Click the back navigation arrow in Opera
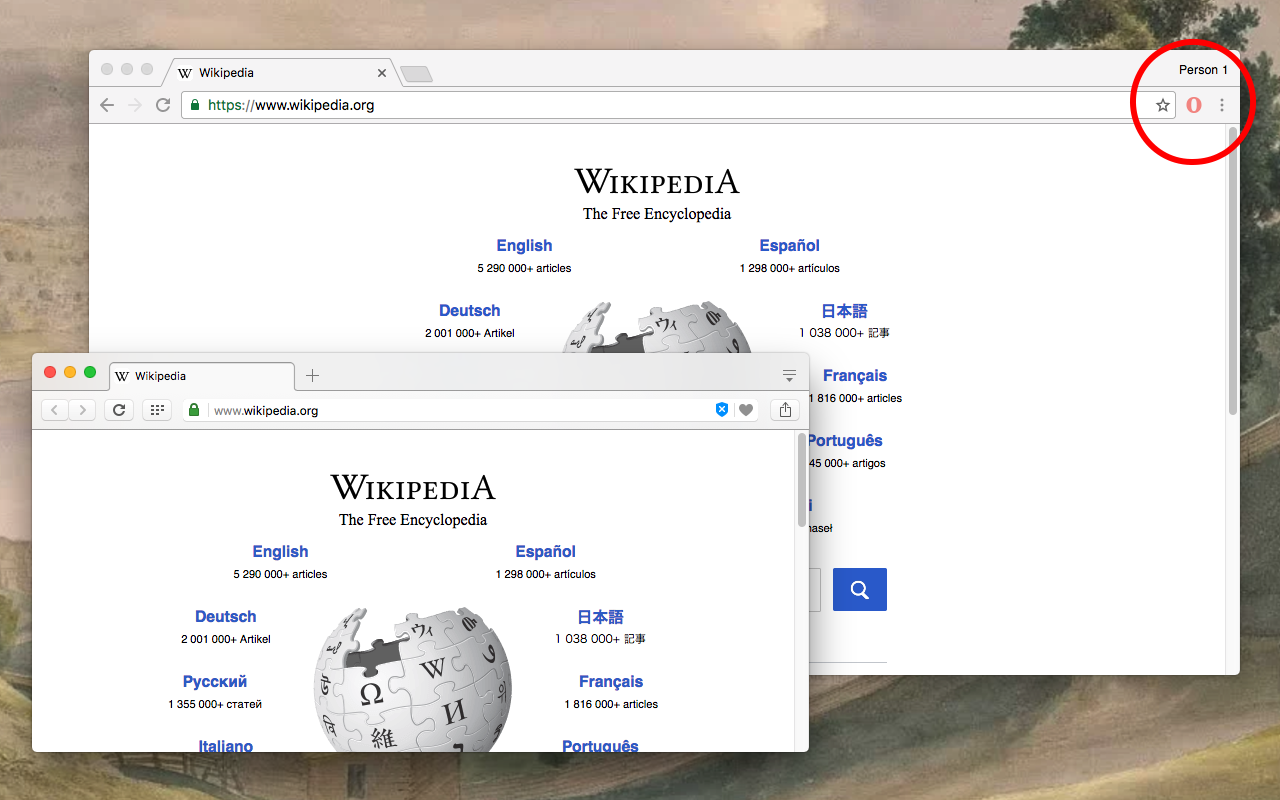 point(54,409)
